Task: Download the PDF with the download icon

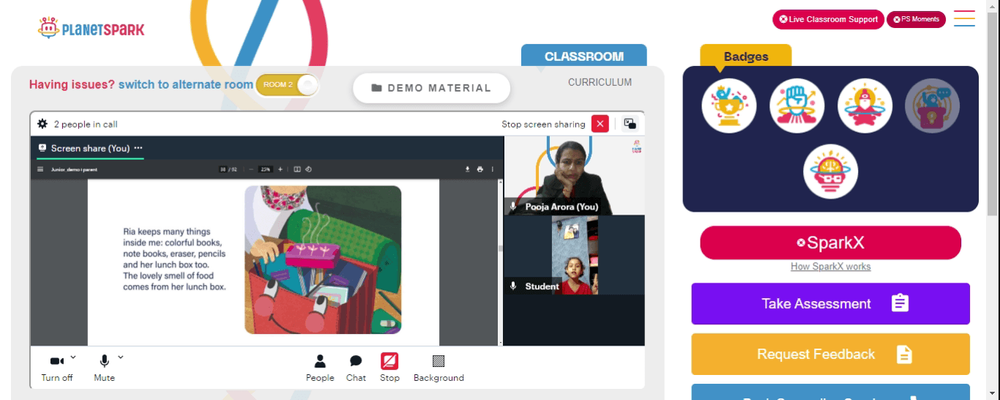Action: tap(467, 169)
